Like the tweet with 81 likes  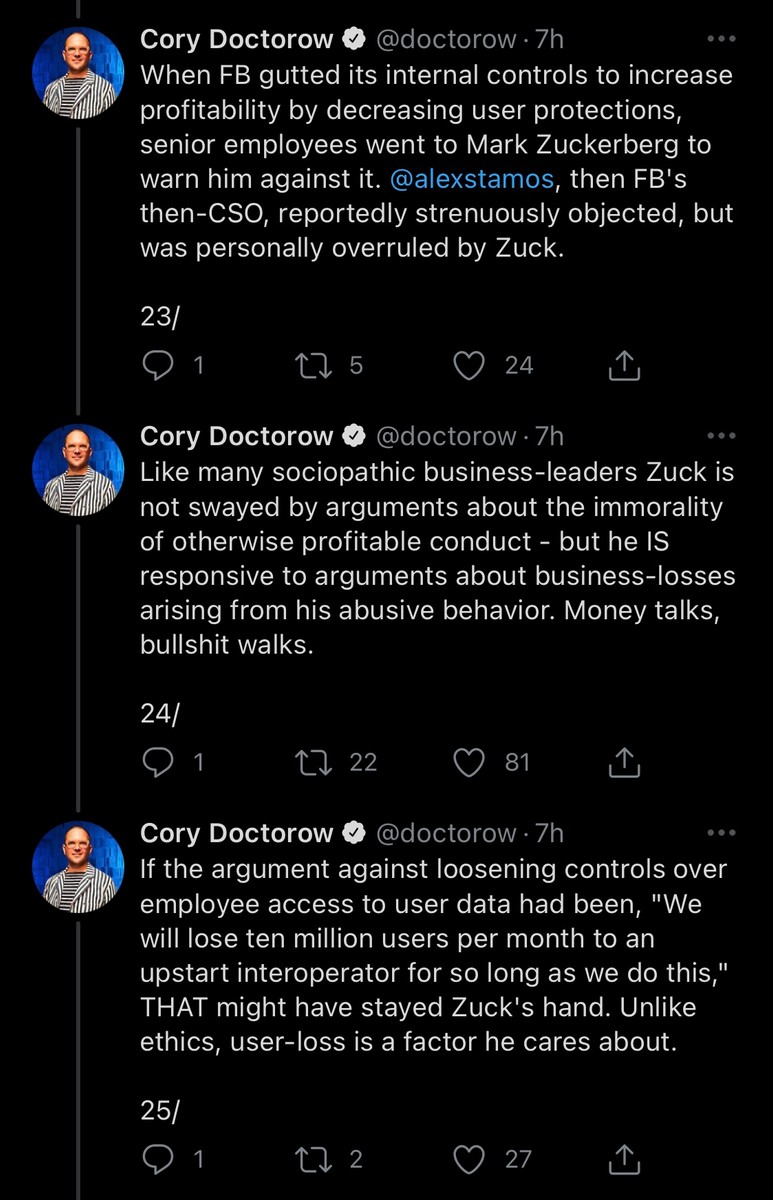pos(469,763)
